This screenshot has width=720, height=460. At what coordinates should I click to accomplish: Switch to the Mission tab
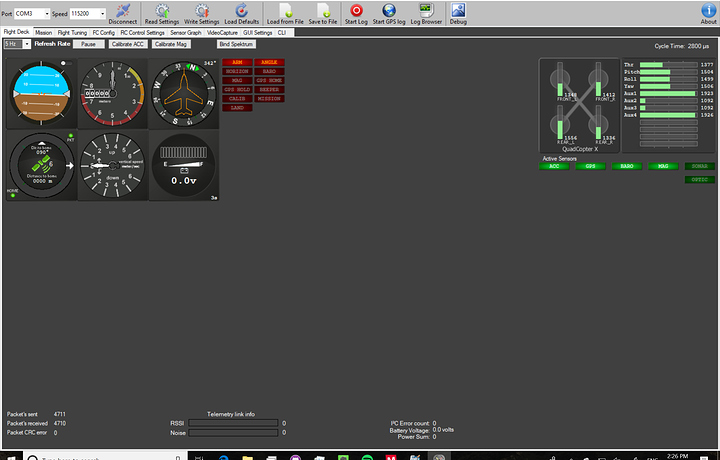click(44, 33)
